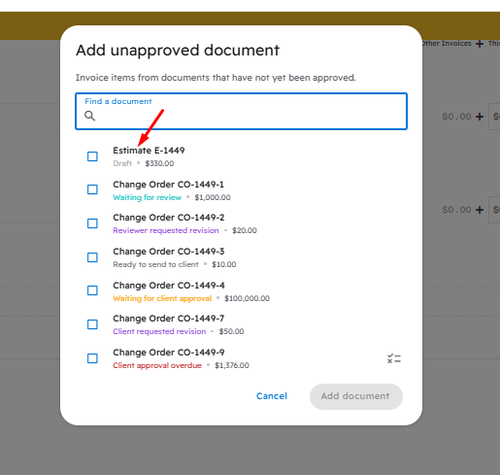Click the Client requested revision status
500x475 pixels.
[159, 331]
